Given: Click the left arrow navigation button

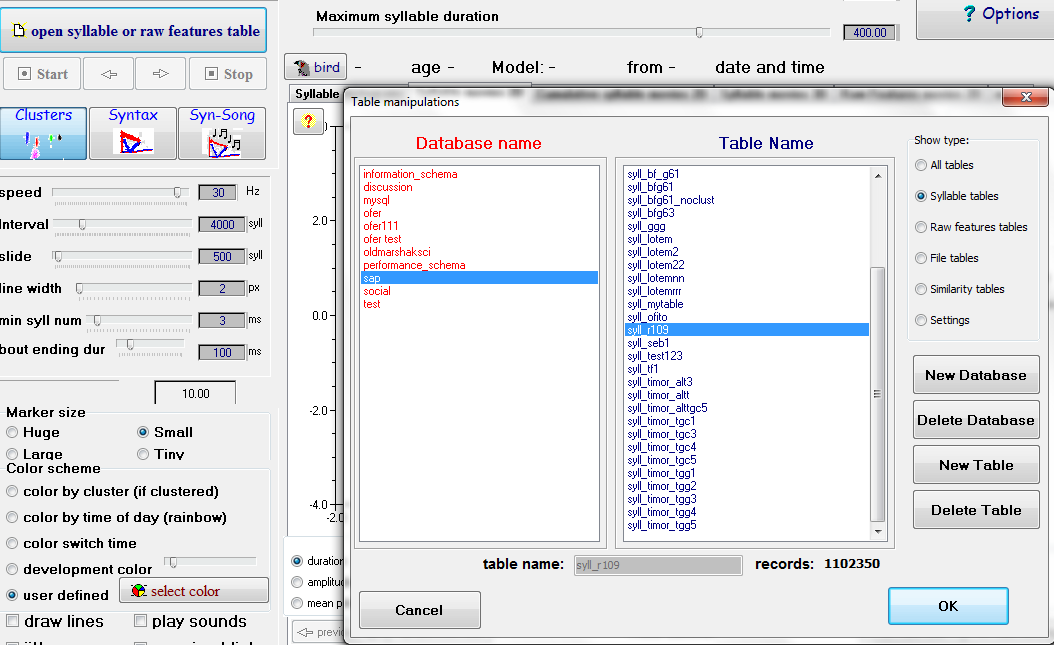Looking at the screenshot, I should pos(108,74).
